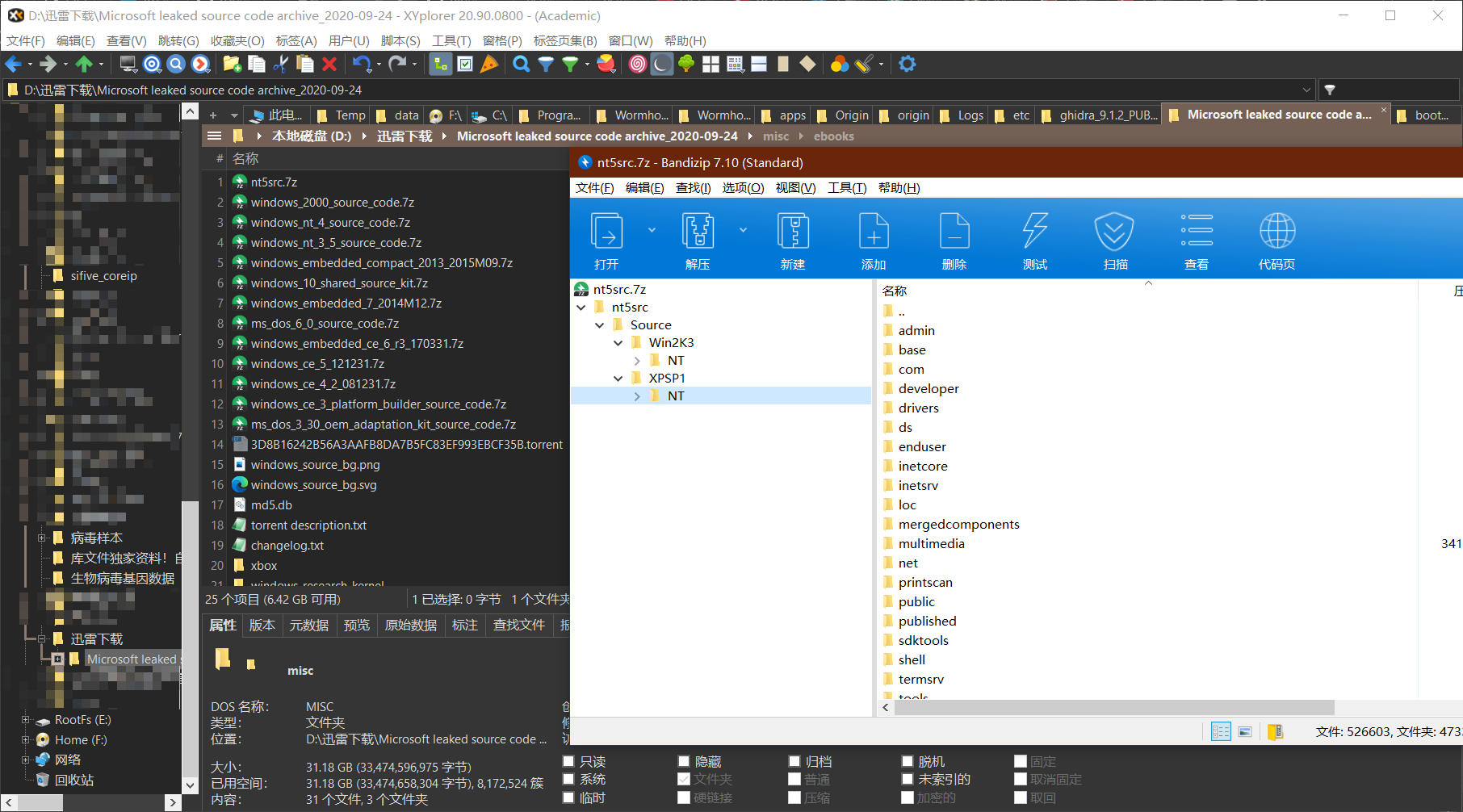Screen dimensions: 1463x812
Task: Toggle the 未索引的 (not indexed) checkbox
Action: pos(908,779)
